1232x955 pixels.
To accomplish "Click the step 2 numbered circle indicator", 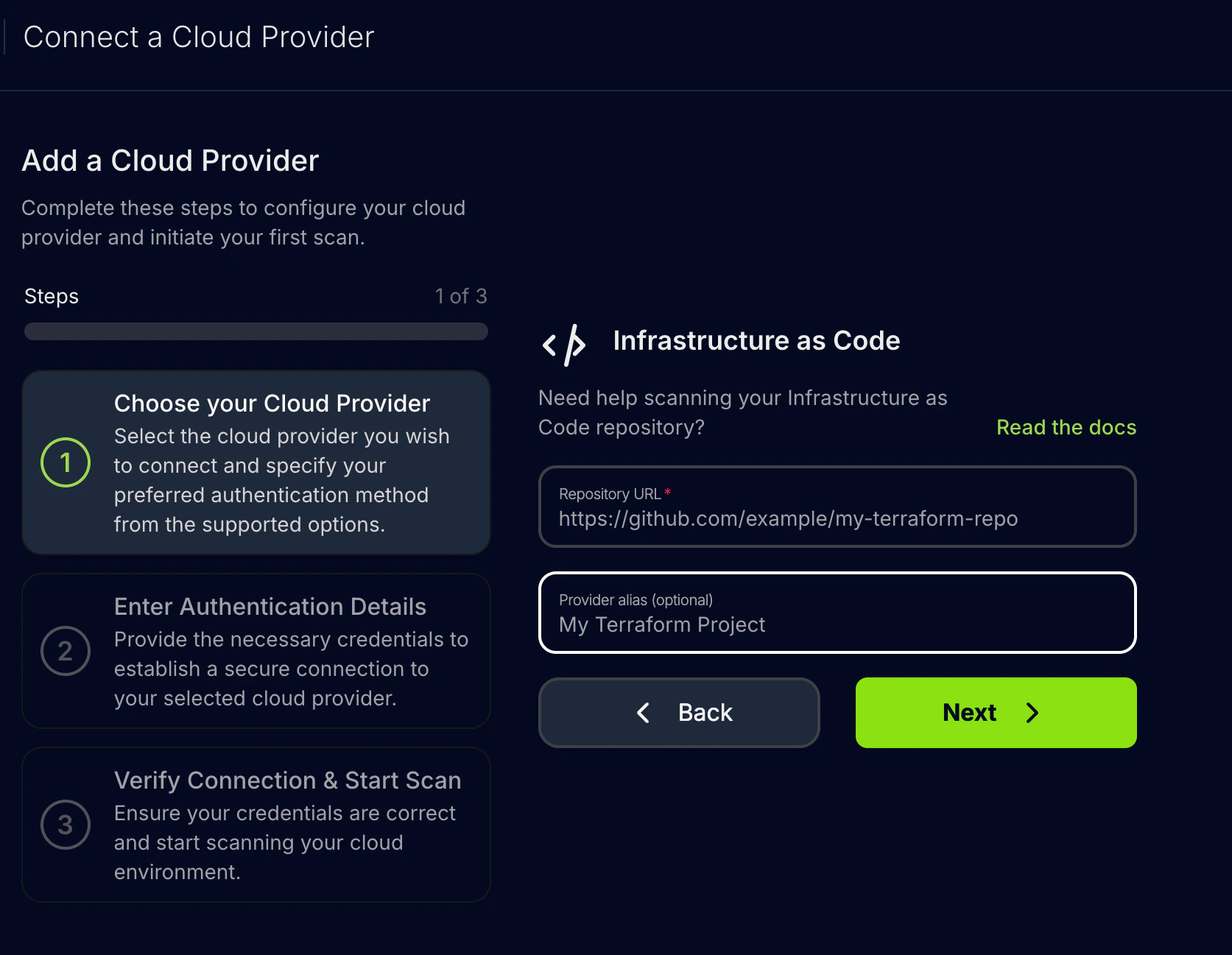I will [x=66, y=651].
